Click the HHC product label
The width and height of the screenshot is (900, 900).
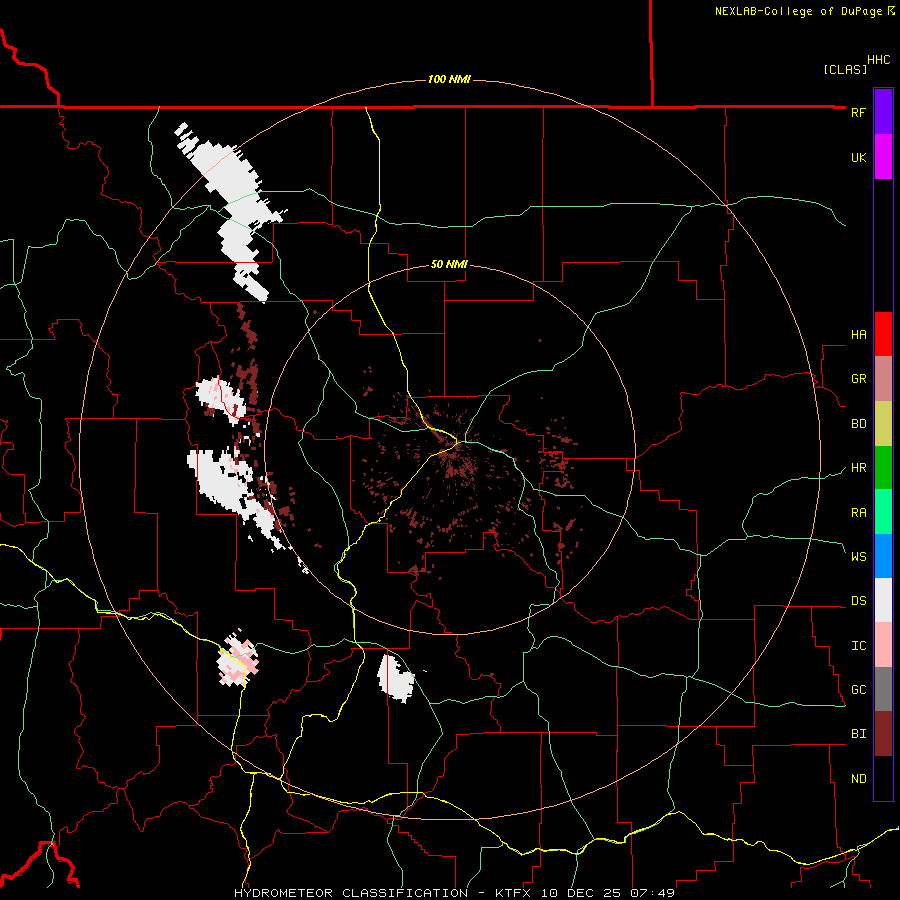(879, 60)
